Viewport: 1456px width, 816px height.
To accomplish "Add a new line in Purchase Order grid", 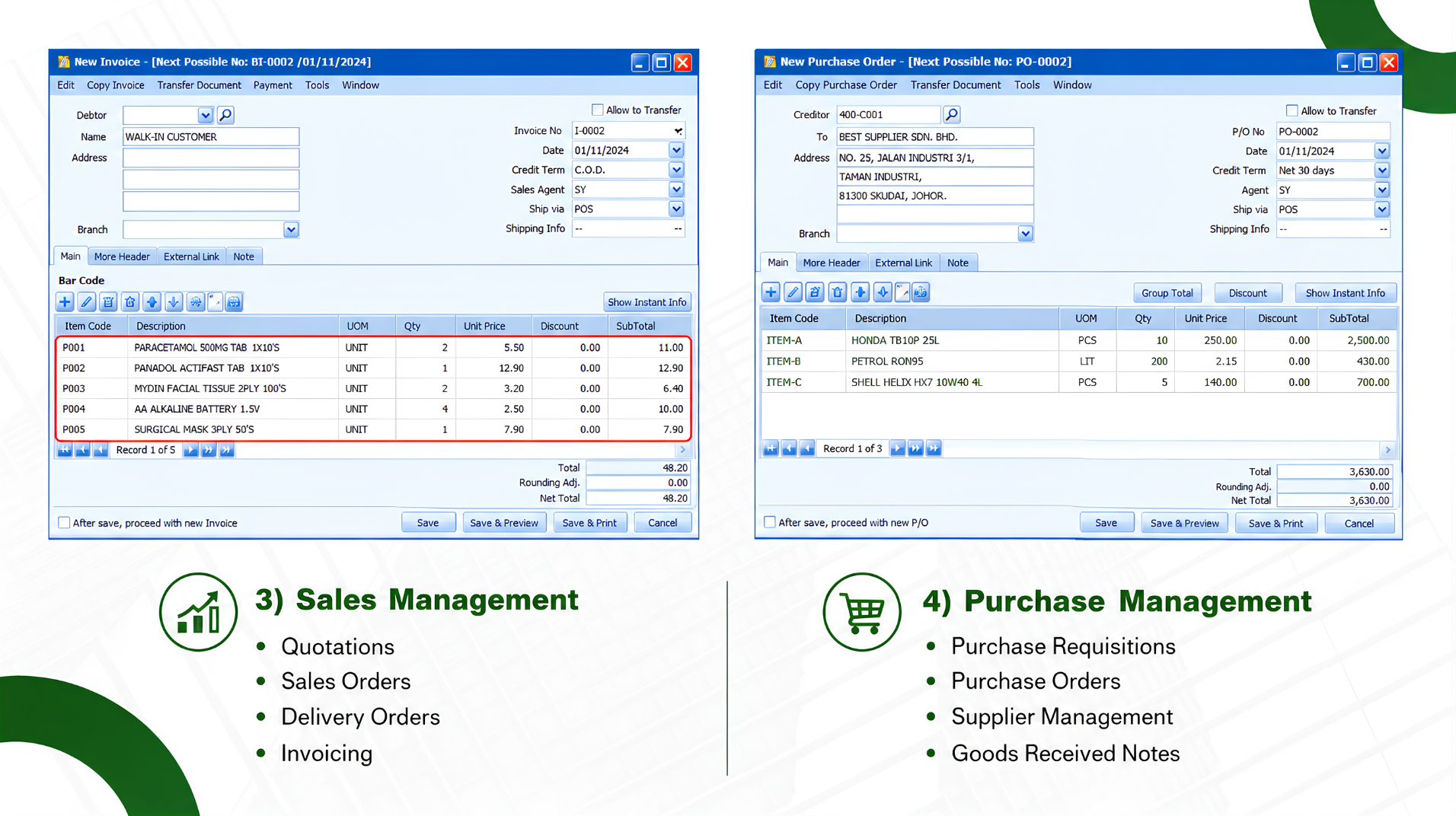I will pos(771,292).
